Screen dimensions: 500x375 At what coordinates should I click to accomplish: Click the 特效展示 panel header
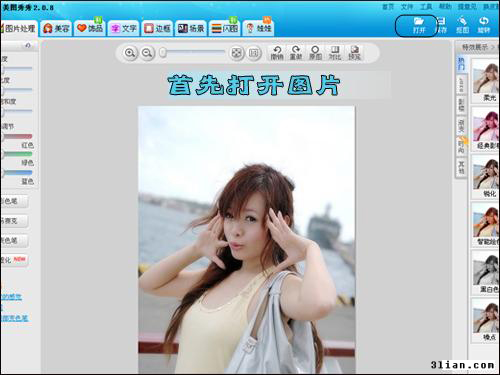[x=475, y=47]
